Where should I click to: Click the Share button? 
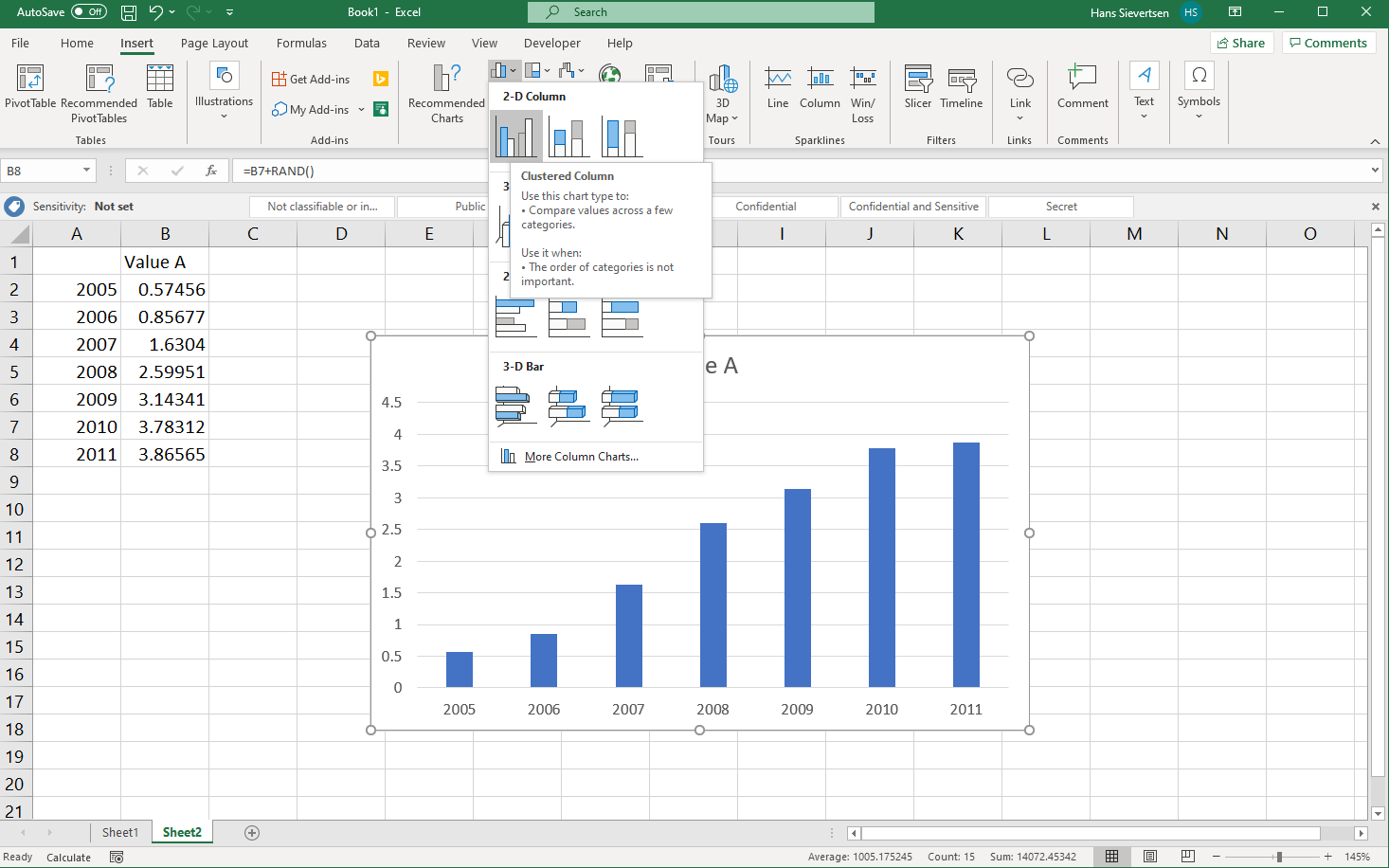coord(1241,43)
